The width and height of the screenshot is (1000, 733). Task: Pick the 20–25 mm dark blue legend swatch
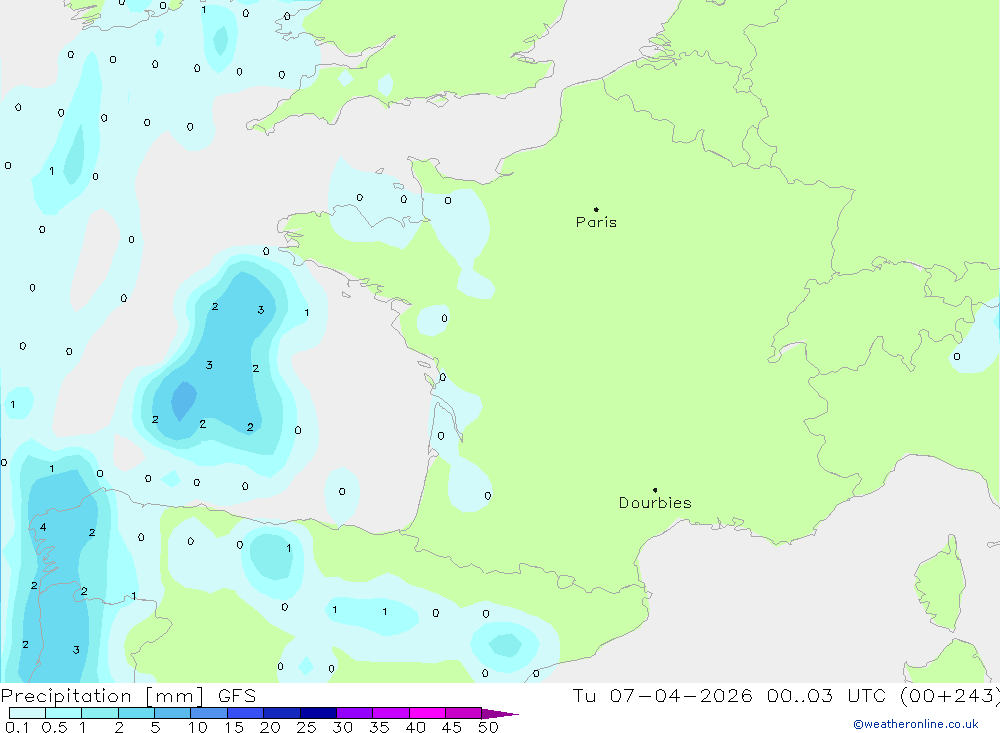(282, 713)
